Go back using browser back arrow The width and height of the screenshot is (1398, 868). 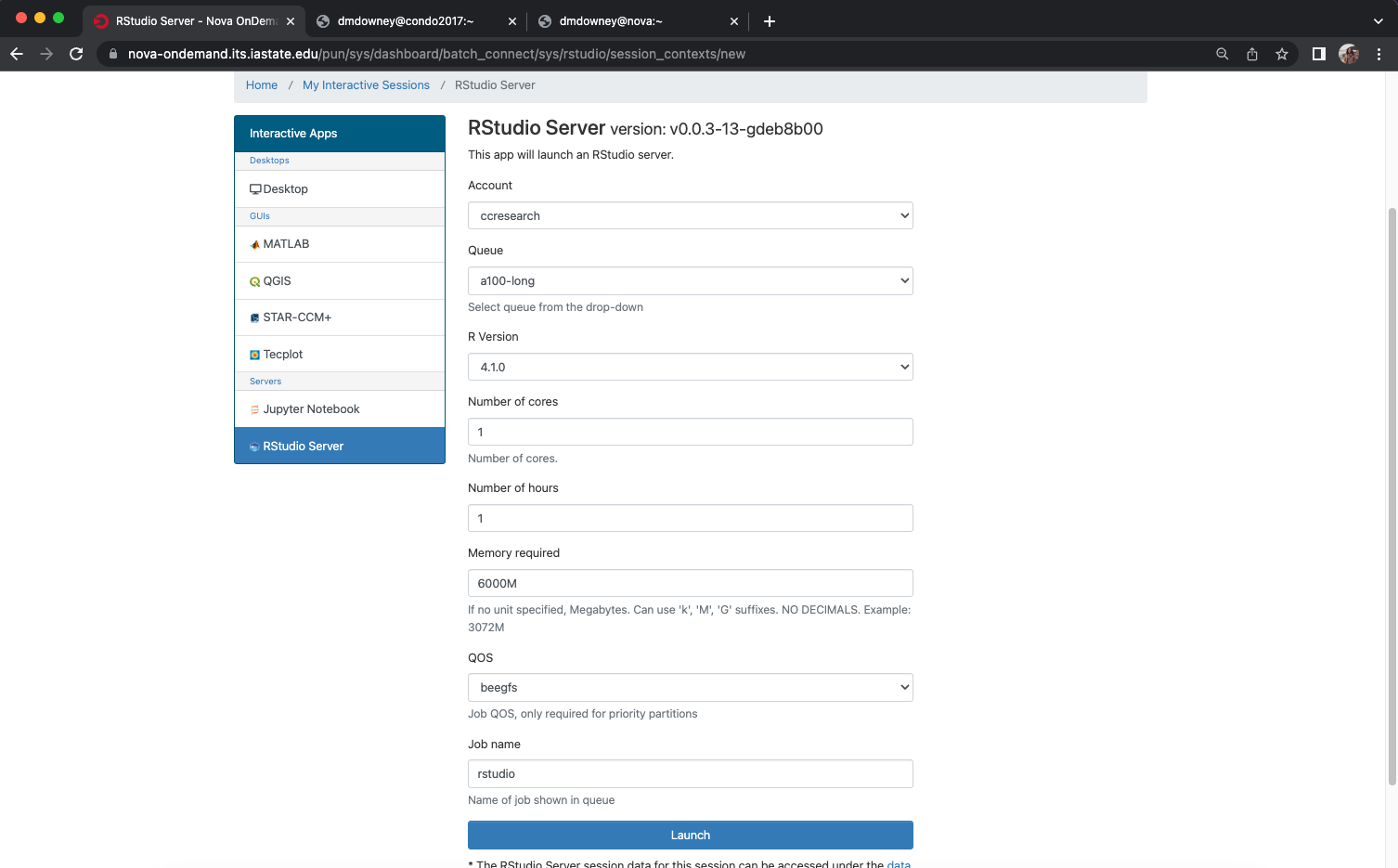[17, 54]
